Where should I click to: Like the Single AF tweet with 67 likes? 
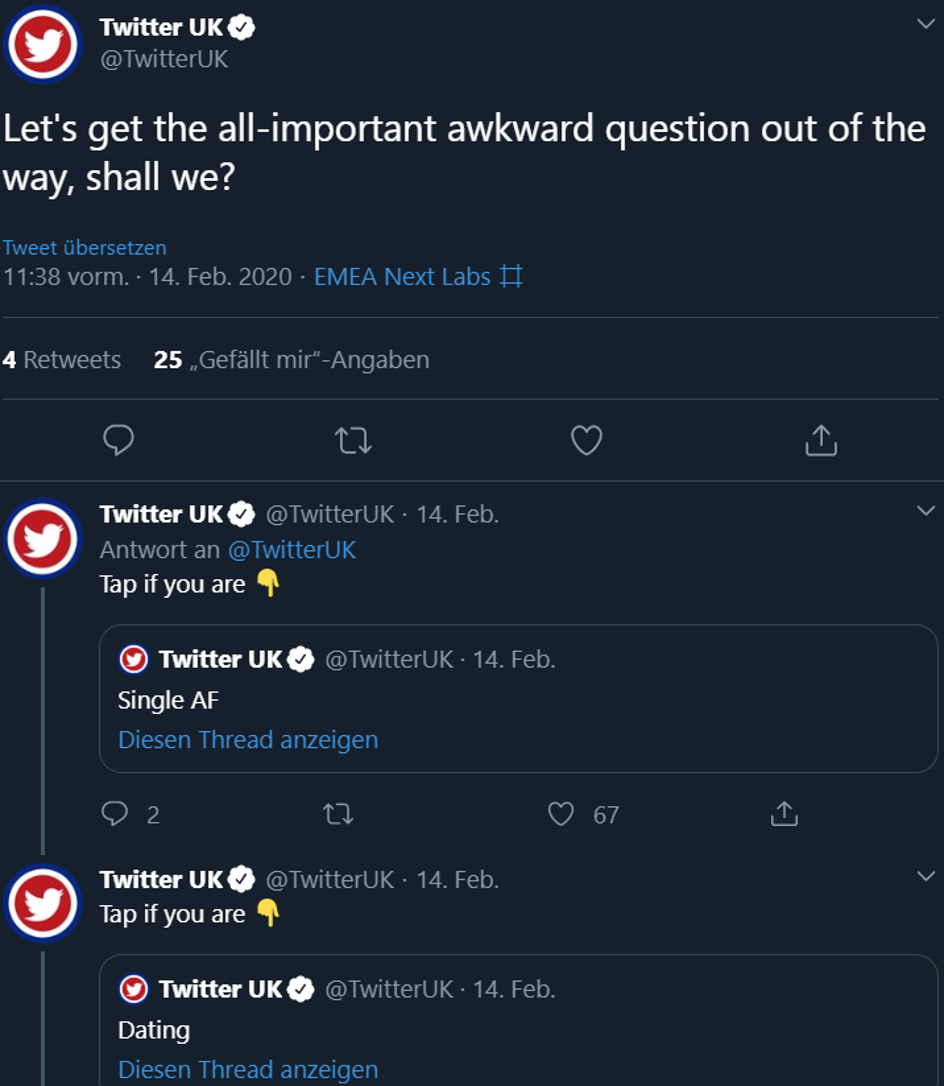[x=561, y=814]
